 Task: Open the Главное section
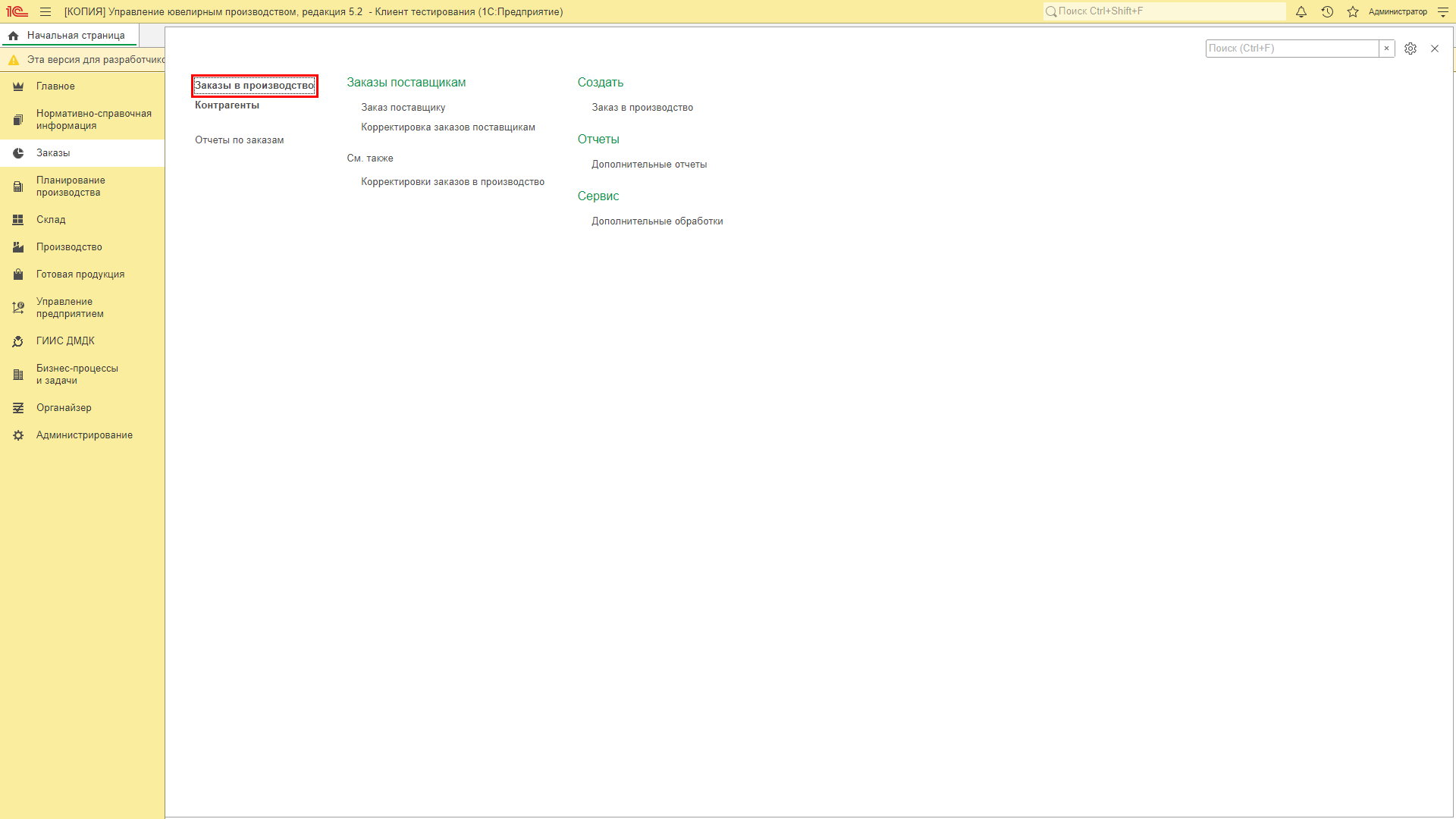(82, 86)
